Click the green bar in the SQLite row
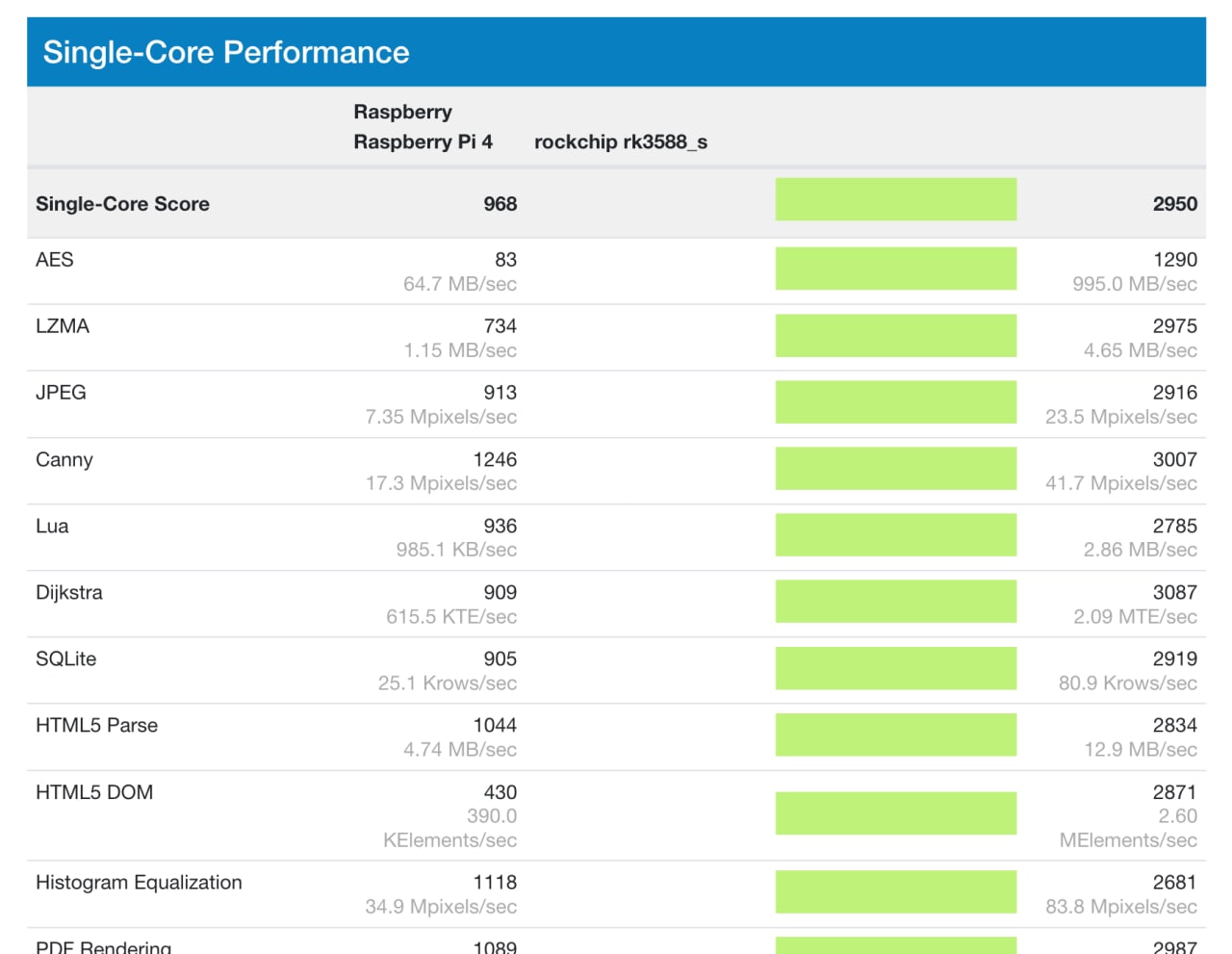The width and height of the screenshot is (1232, 954). click(x=895, y=668)
